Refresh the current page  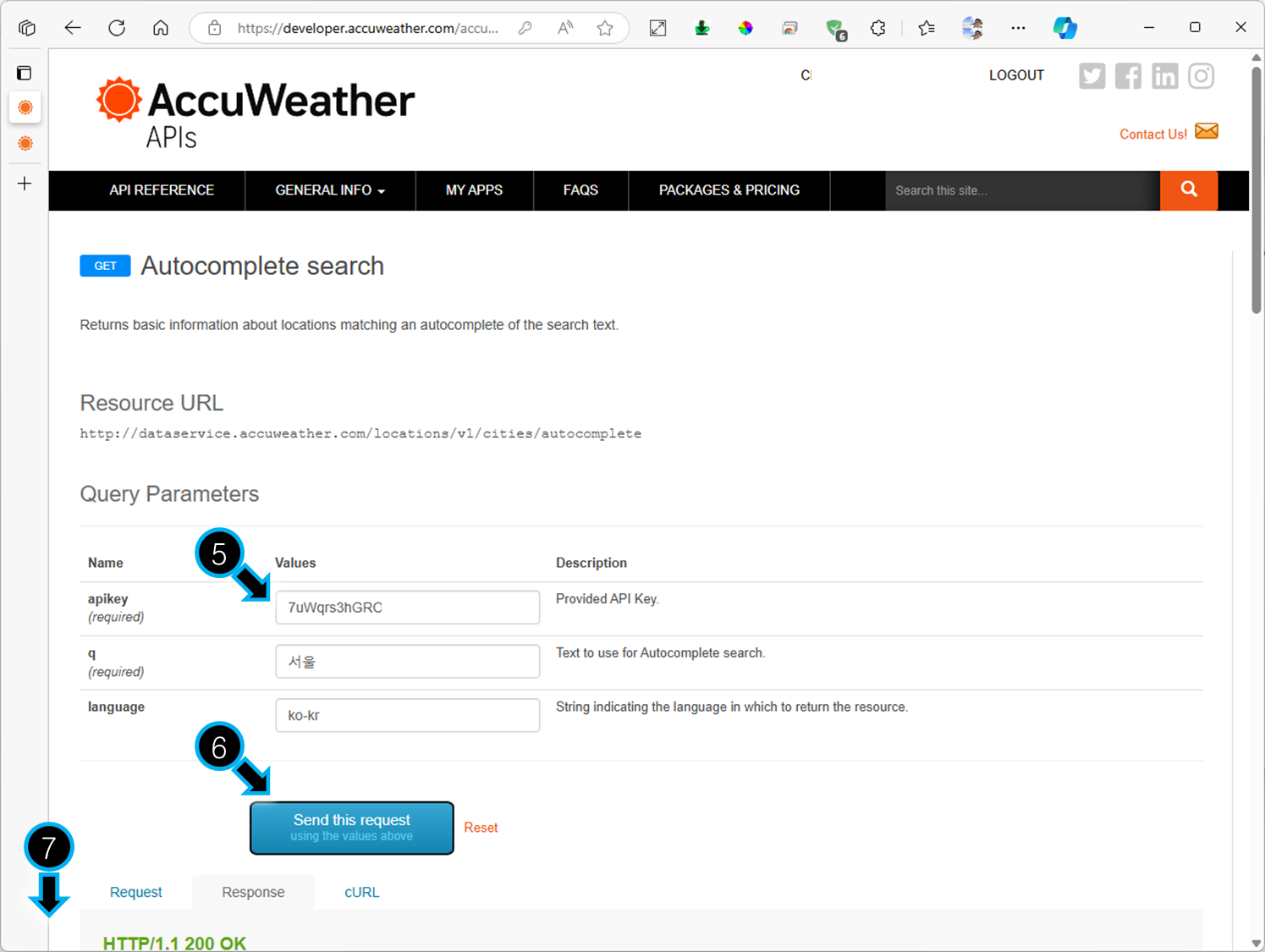117,28
